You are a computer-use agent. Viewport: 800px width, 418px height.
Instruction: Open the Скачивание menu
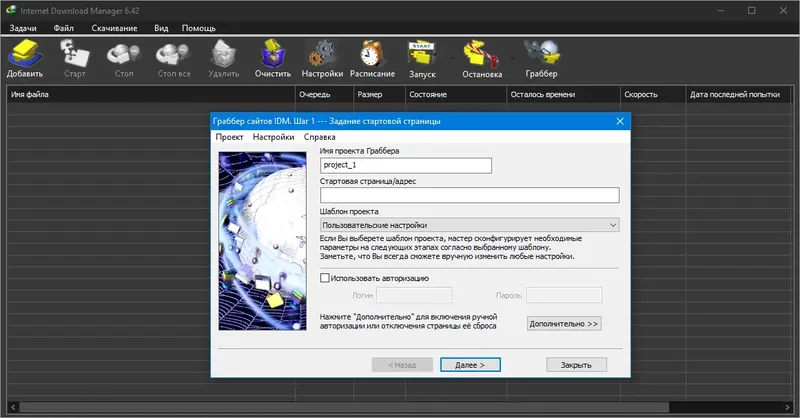coord(114,28)
